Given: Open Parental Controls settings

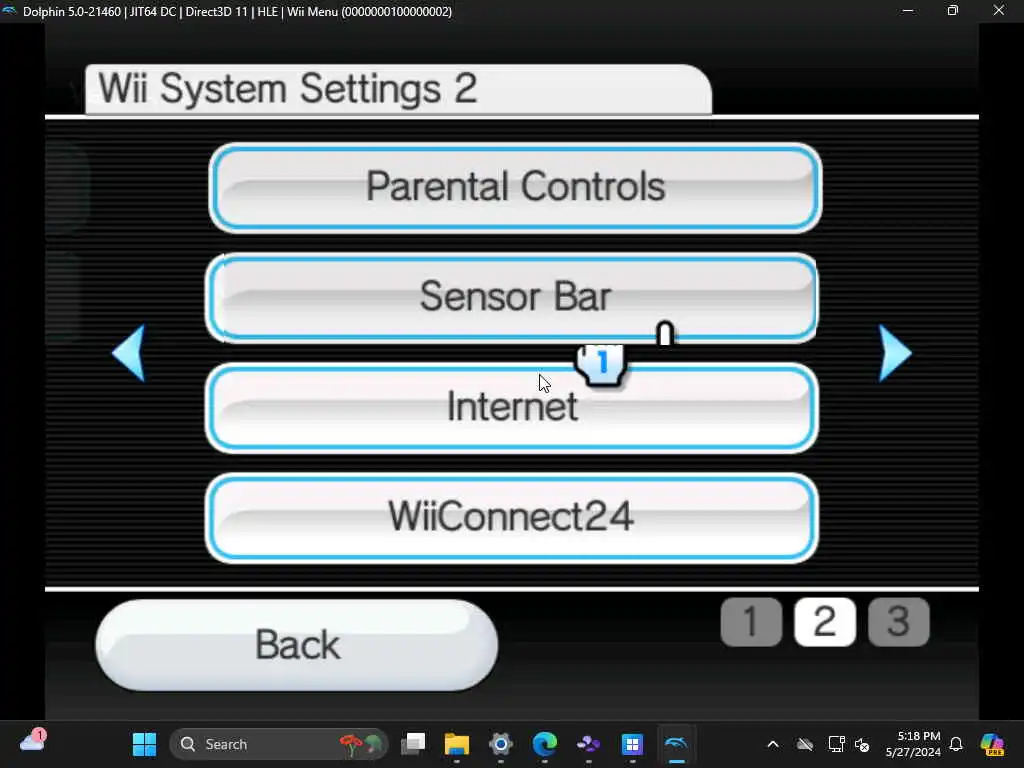Looking at the screenshot, I should pyautogui.click(x=515, y=188).
